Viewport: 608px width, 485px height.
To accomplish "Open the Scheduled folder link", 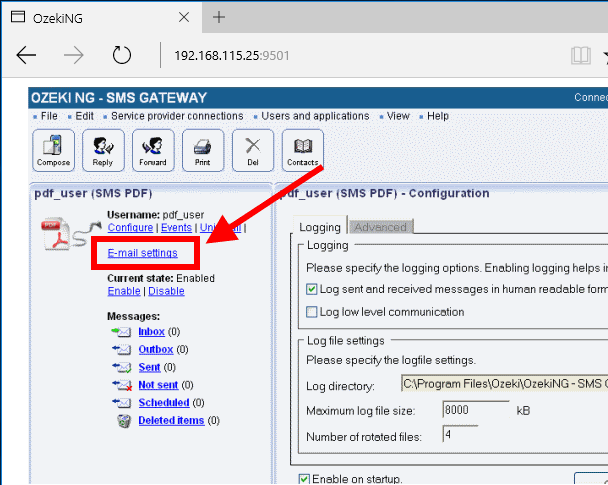I will tap(164, 403).
